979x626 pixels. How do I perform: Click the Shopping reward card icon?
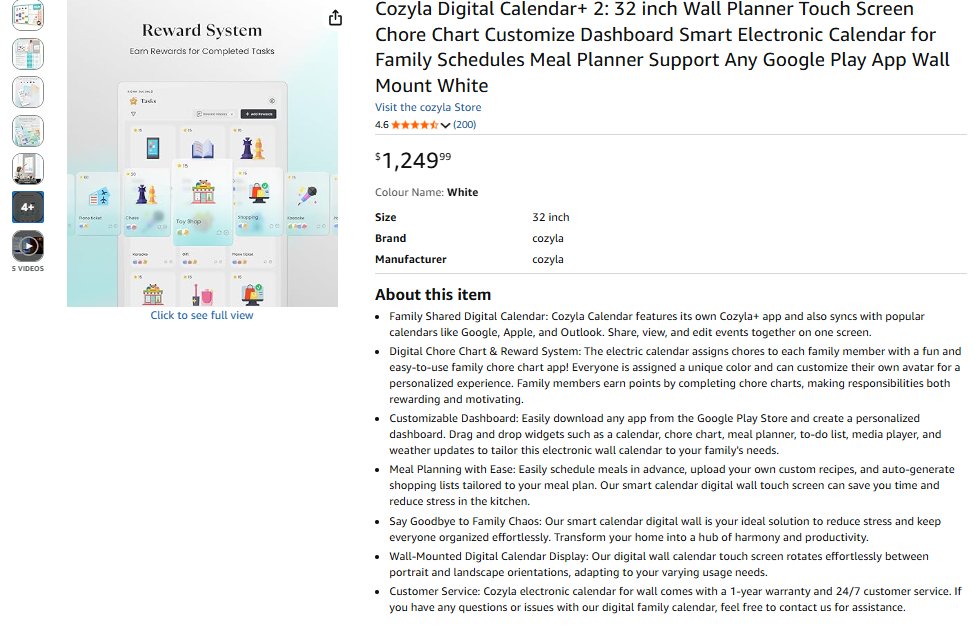pyautogui.click(x=258, y=192)
